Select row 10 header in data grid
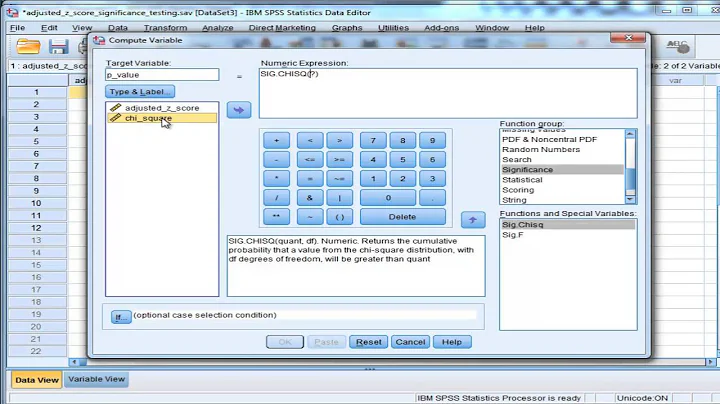Screen dimensions: 720x404 (36, 203)
